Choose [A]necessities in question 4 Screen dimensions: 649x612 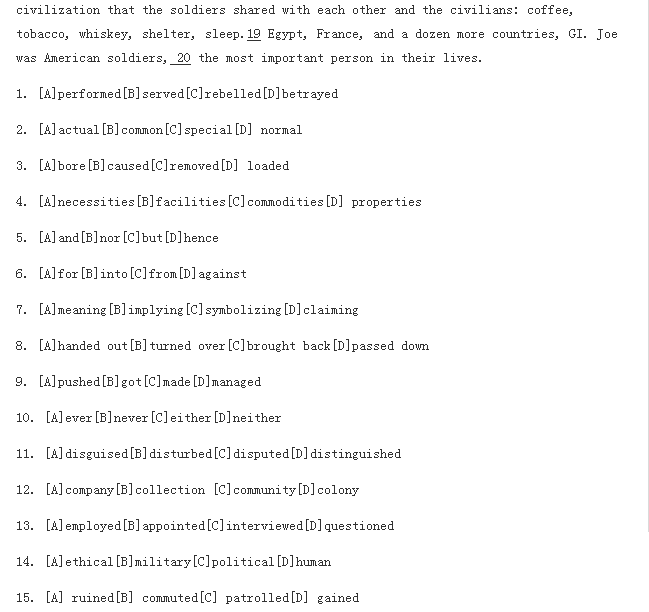click(x=87, y=202)
